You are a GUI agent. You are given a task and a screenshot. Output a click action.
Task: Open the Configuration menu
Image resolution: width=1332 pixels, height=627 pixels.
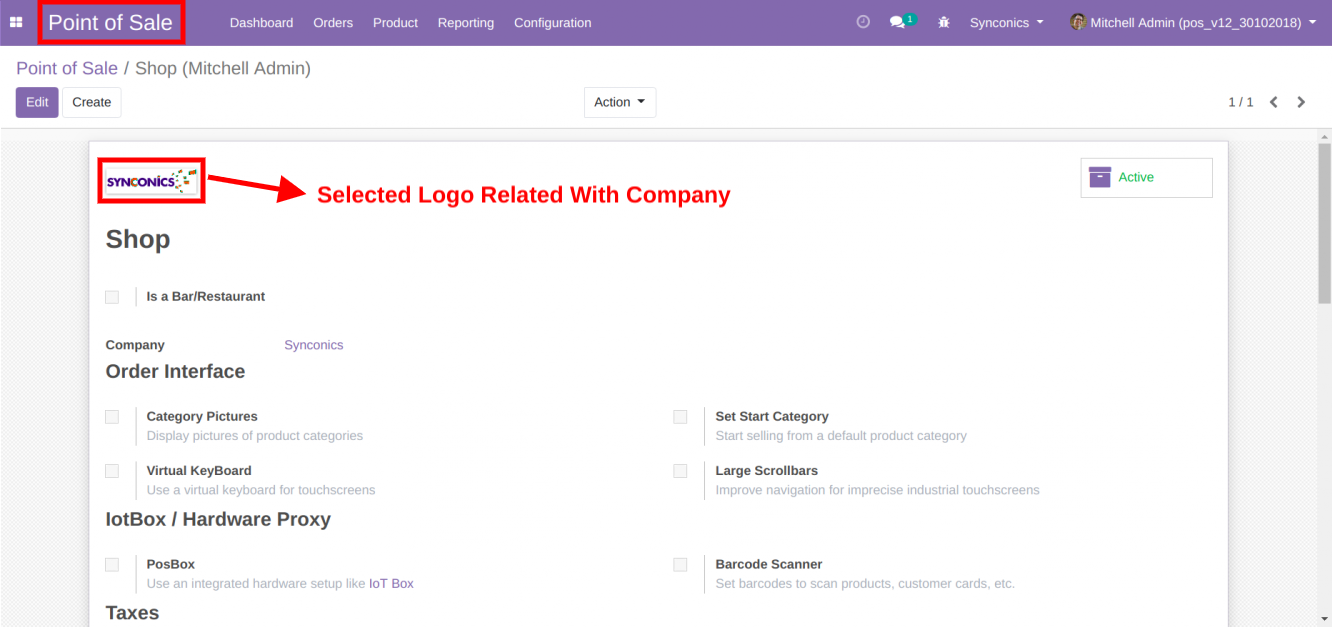(552, 22)
